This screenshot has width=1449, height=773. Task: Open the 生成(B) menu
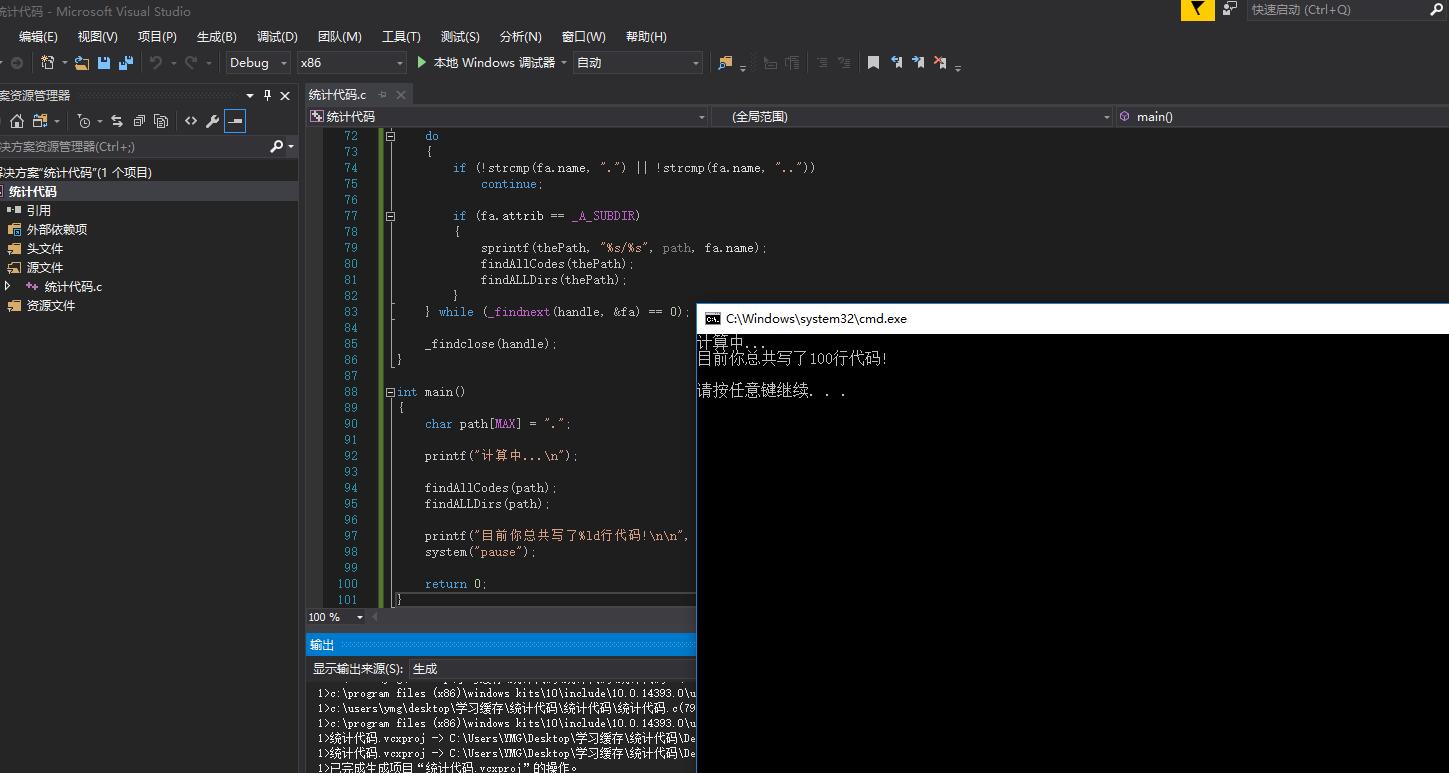click(x=217, y=37)
